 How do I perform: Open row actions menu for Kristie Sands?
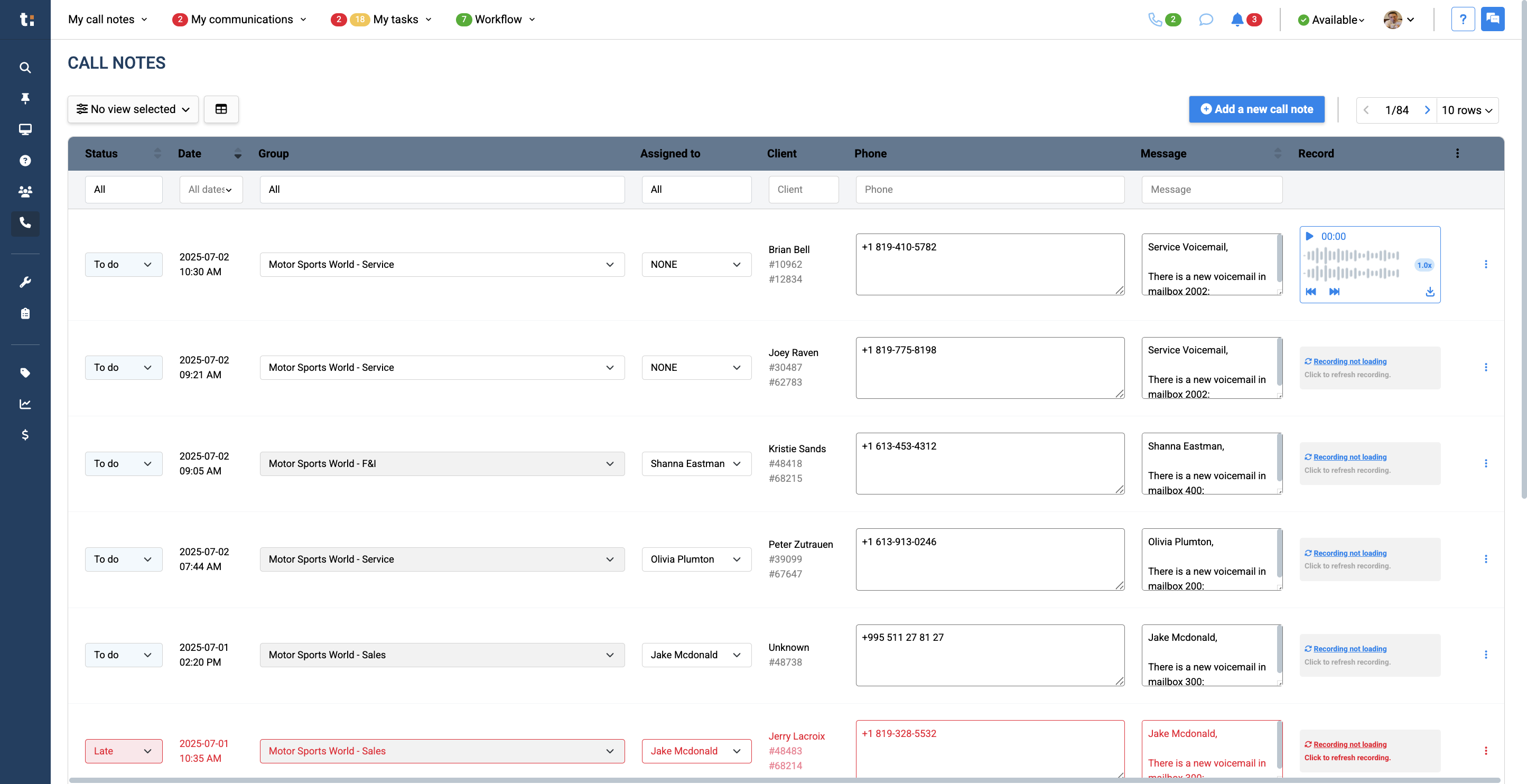(1485, 463)
